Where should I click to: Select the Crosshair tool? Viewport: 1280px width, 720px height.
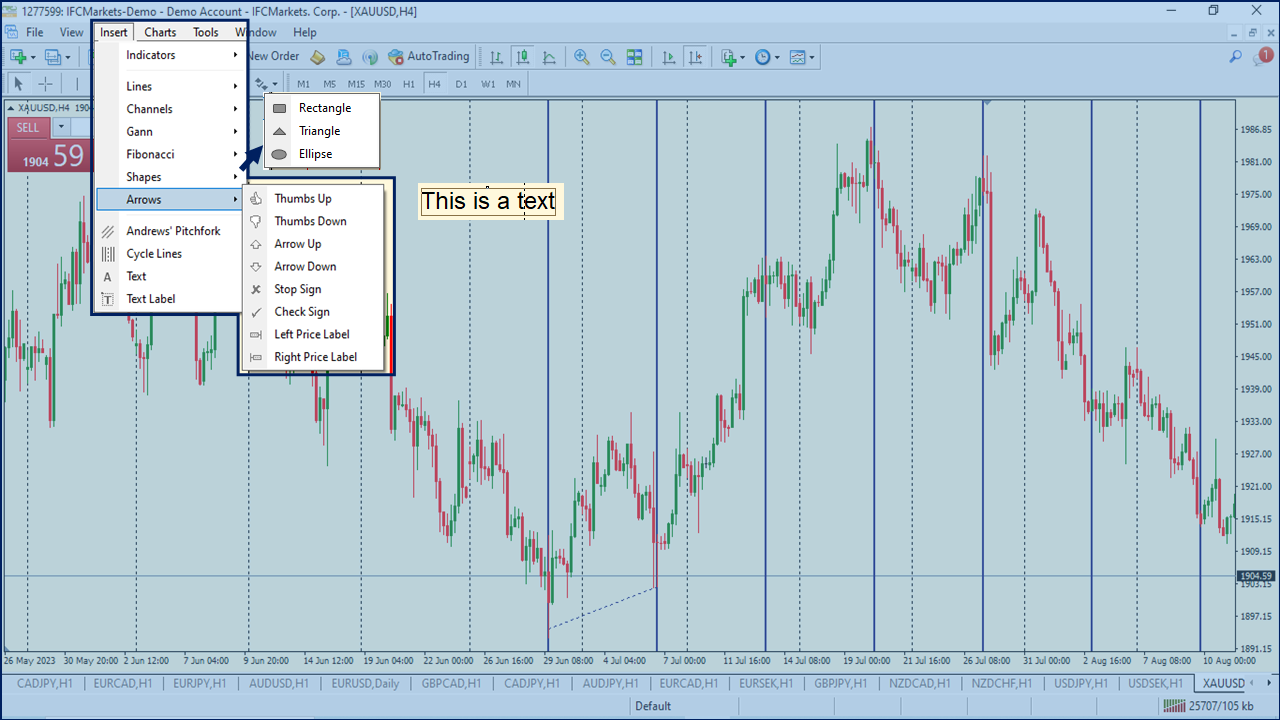(x=45, y=83)
